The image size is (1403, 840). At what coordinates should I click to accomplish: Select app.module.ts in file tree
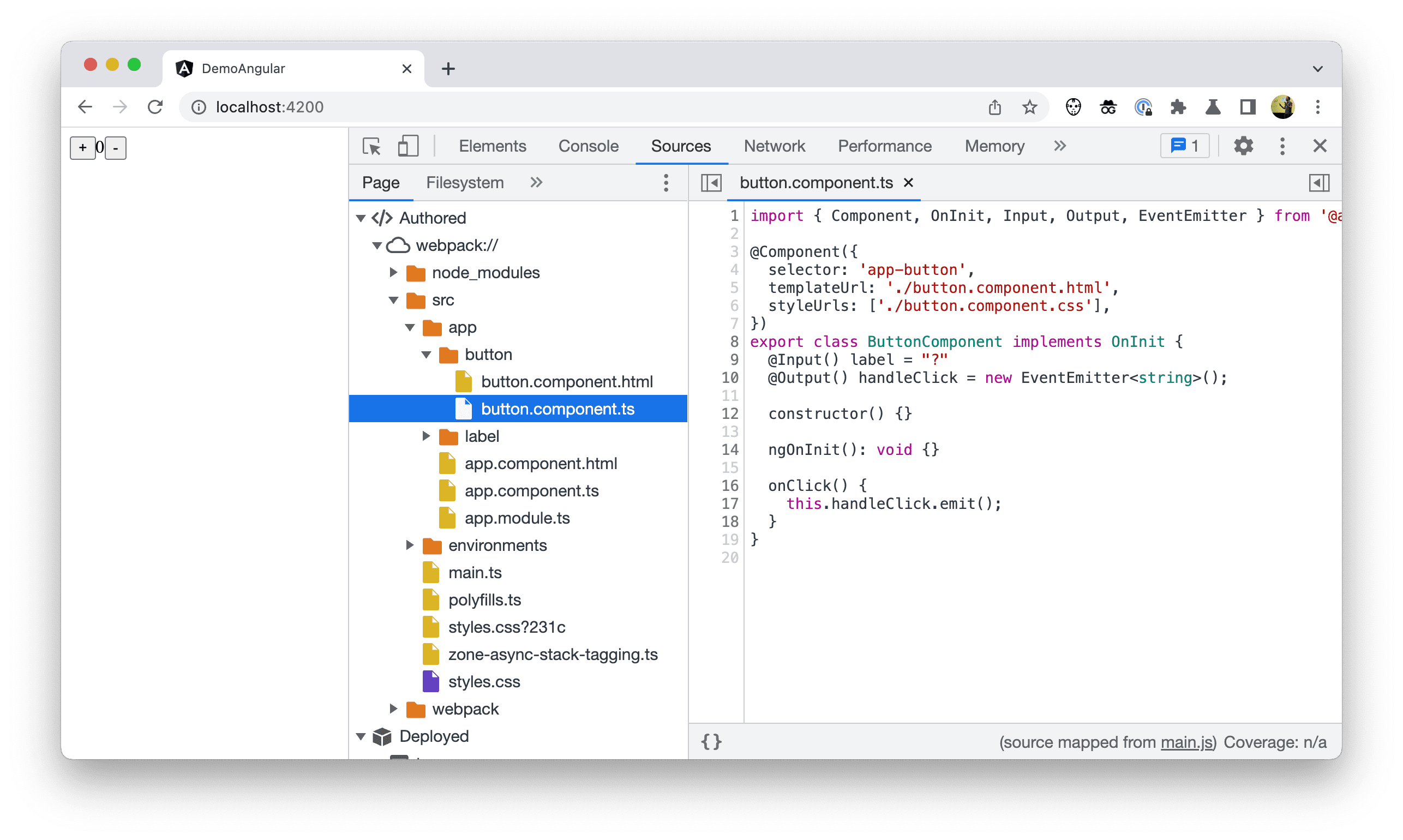510,517
